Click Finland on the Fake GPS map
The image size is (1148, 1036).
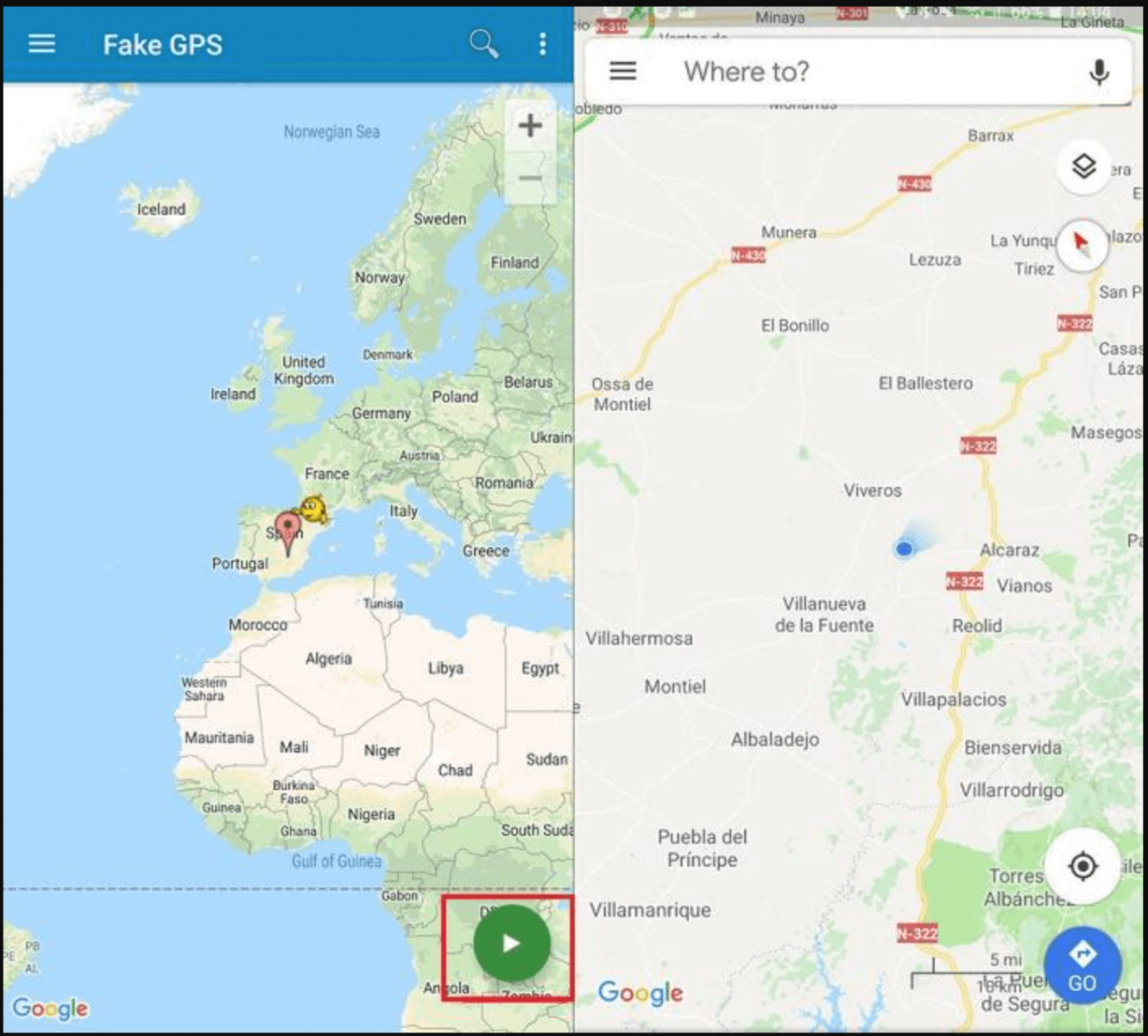(x=514, y=262)
